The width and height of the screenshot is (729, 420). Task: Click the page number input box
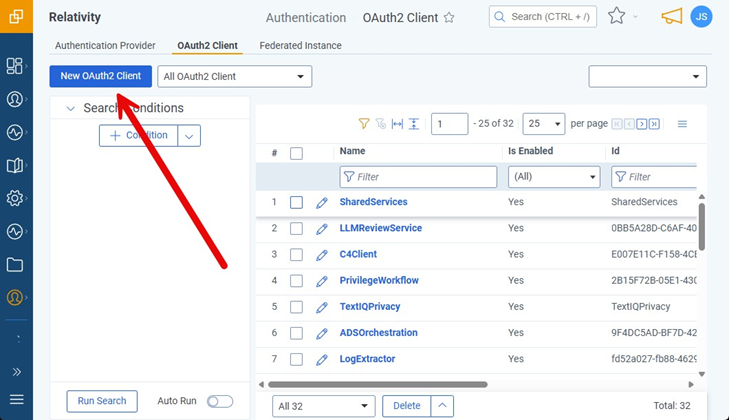point(449,124)
